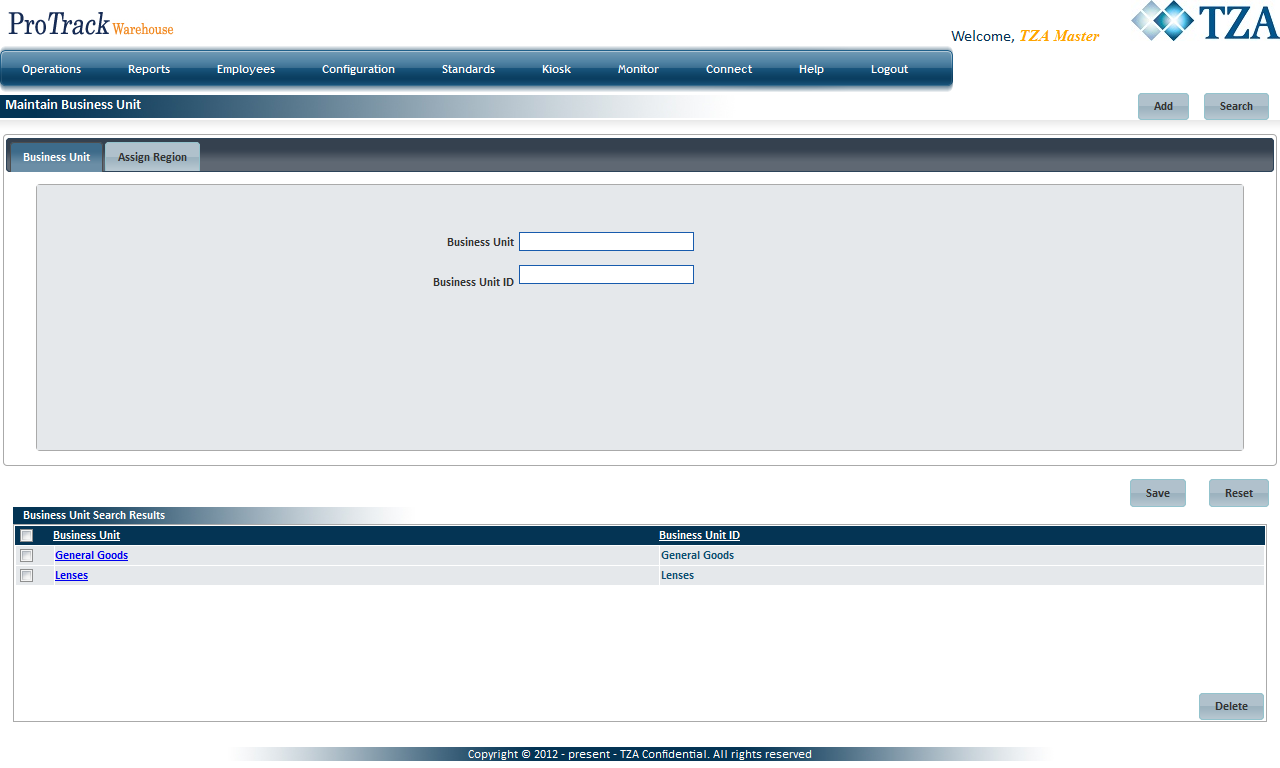Viewport: 1280px width, 768px height.
Task: Sort by the Business Unit ID column header
Action: pyautogui.click(x=699, y=536)
